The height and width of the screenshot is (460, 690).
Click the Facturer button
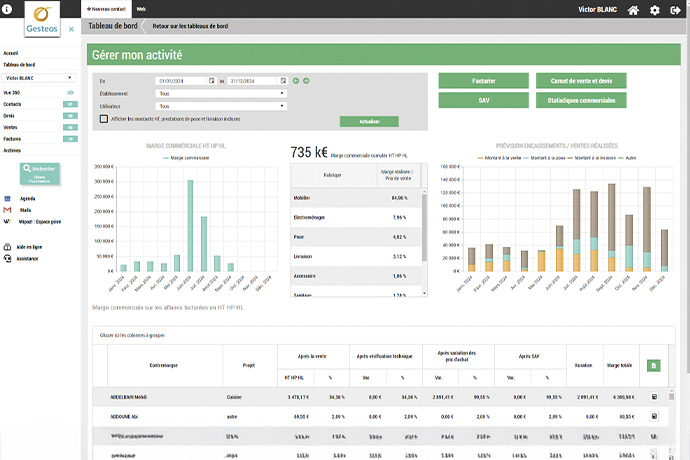pyautogui.click(x=483, y=80)
